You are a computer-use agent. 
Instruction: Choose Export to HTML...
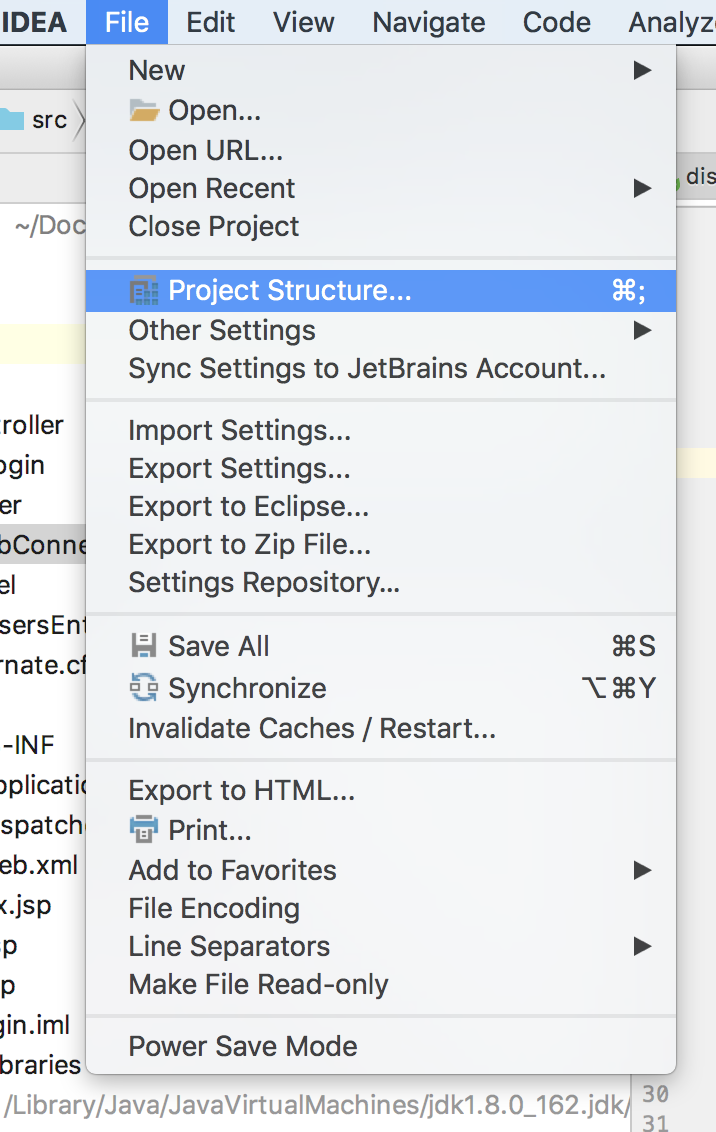click(380, 791)
